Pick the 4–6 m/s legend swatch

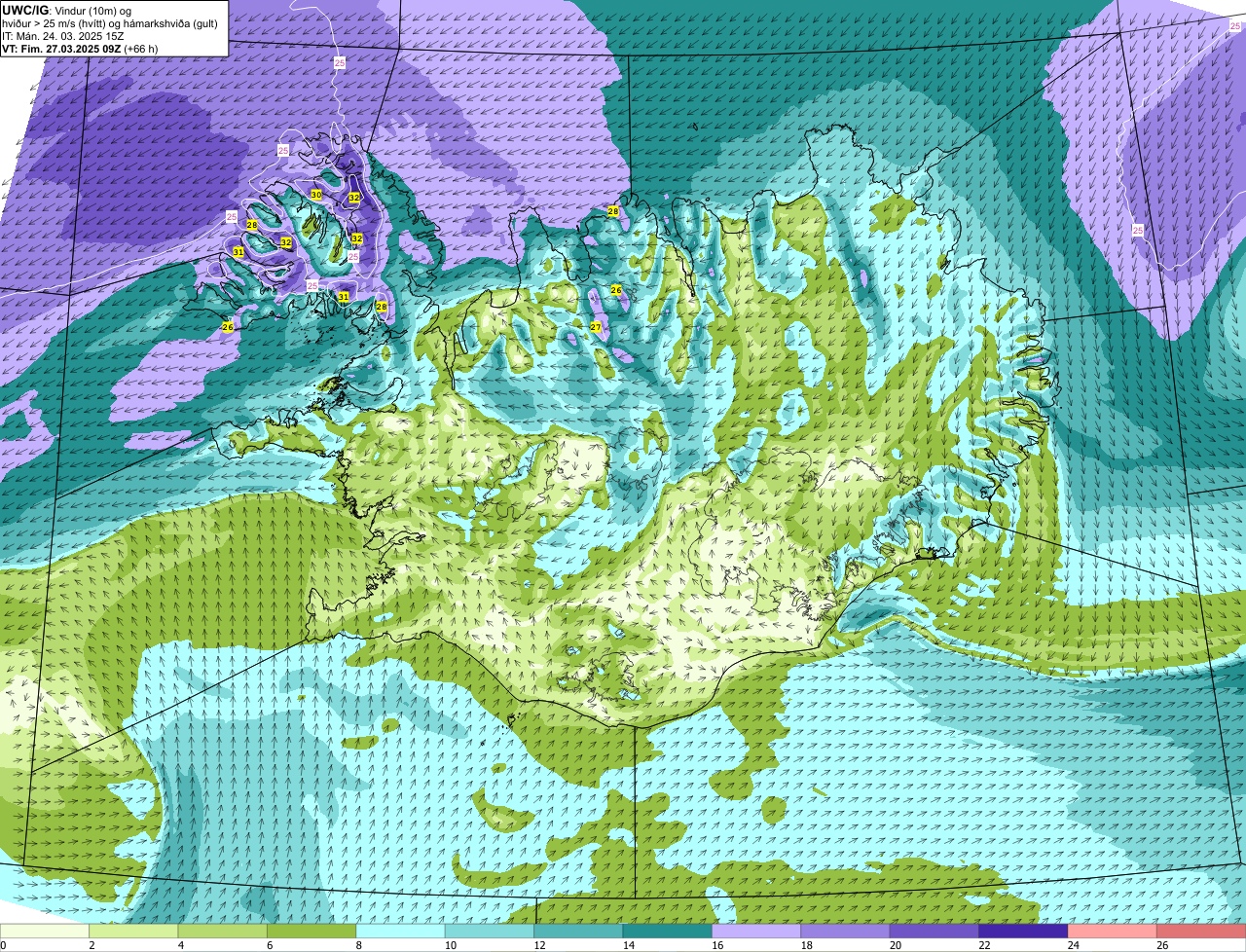pyautogui.click(x=222, y=931)
